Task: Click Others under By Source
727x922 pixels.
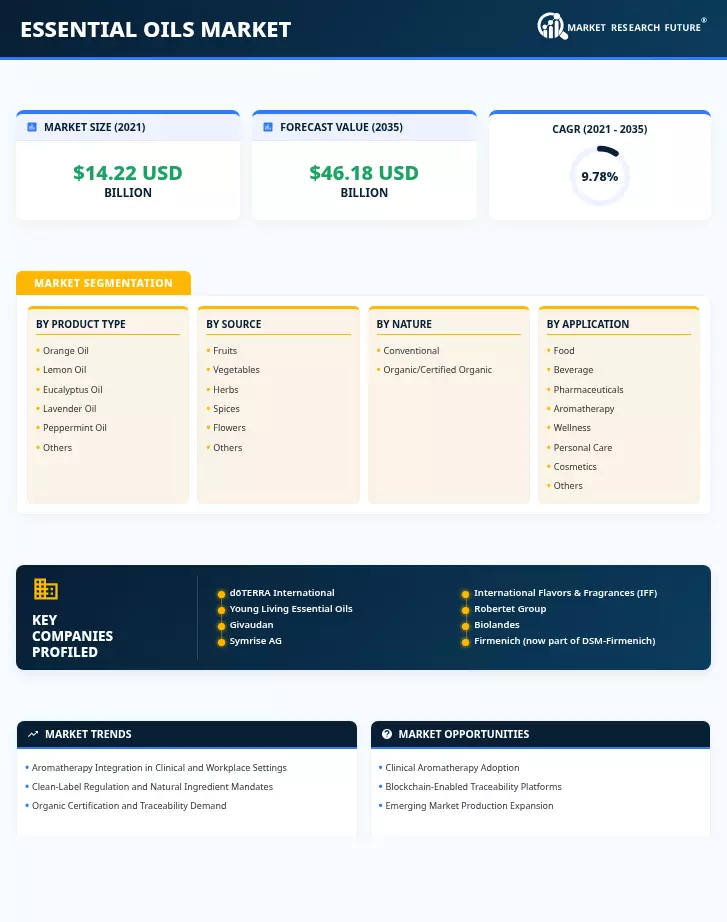Action: pos(227,447)
